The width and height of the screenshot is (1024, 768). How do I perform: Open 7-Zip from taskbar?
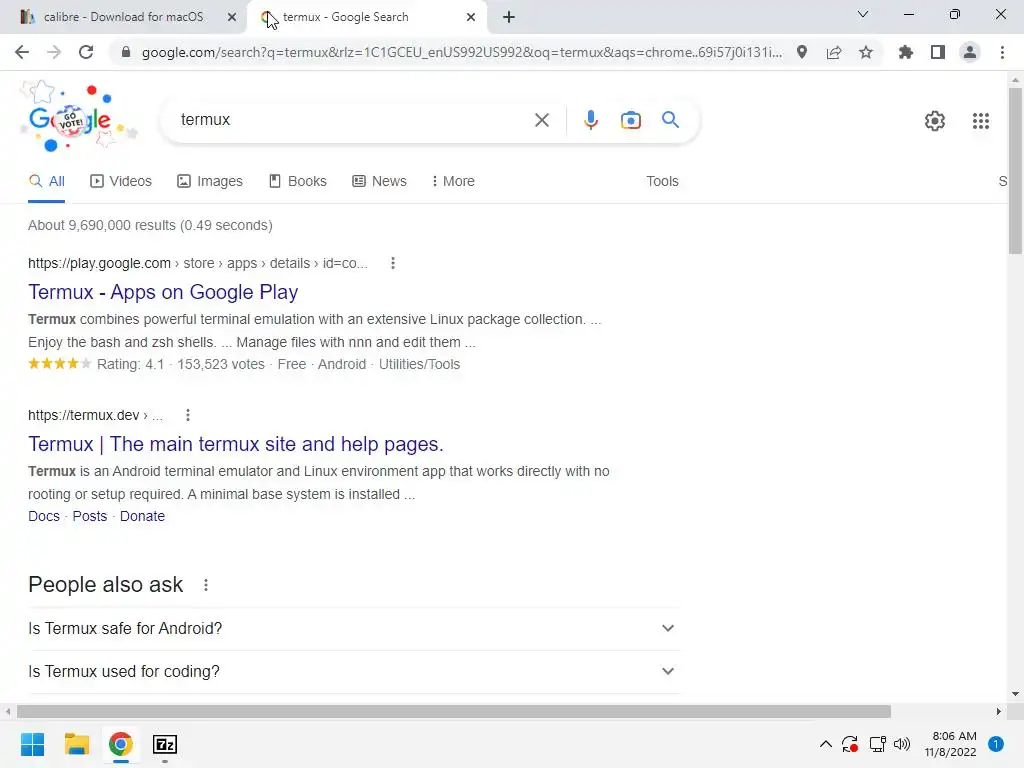pyautogui.click(x=165, y=744)
